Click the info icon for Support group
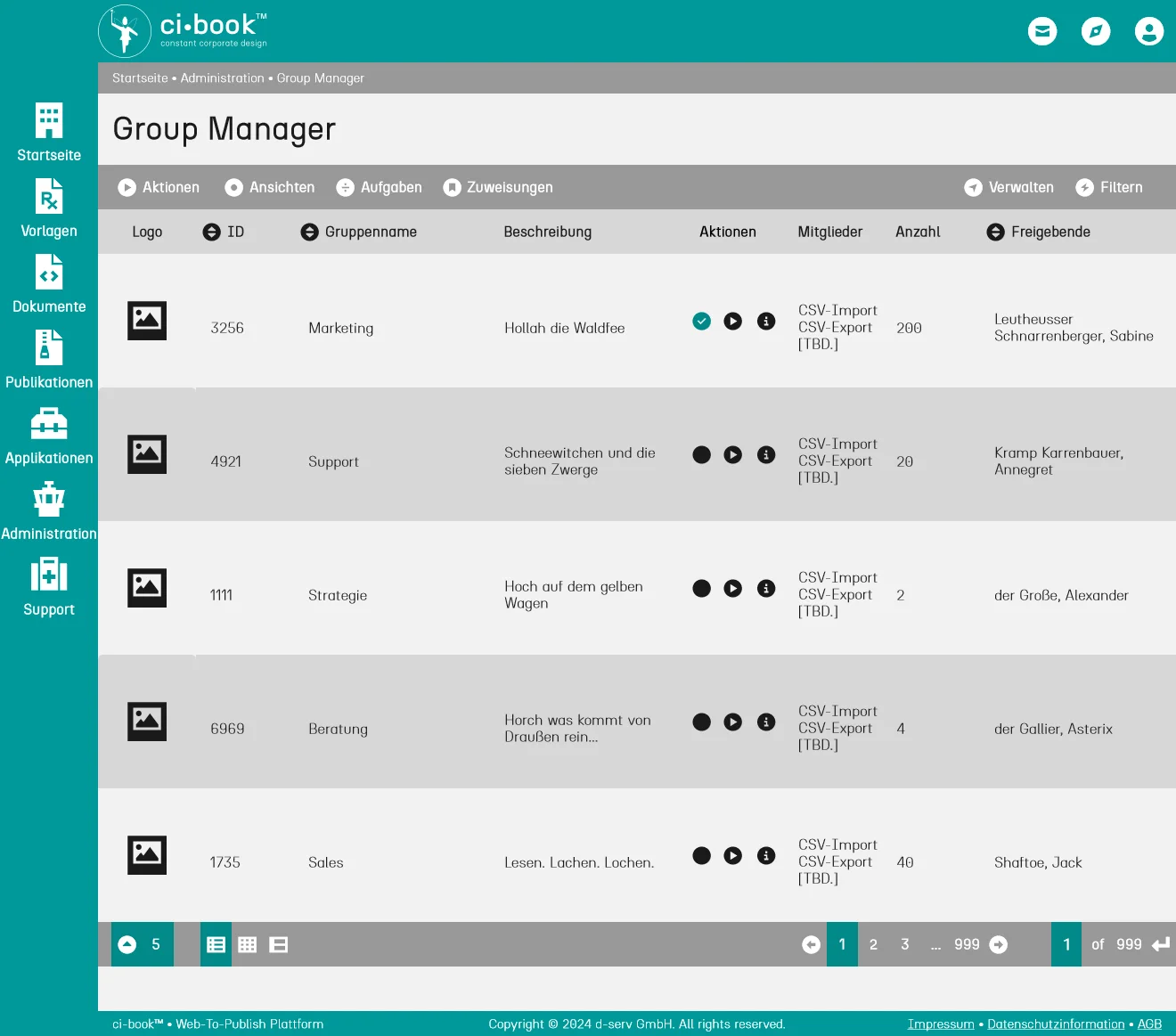This screenshot has width=1176, height=1036. pos(766,454)
